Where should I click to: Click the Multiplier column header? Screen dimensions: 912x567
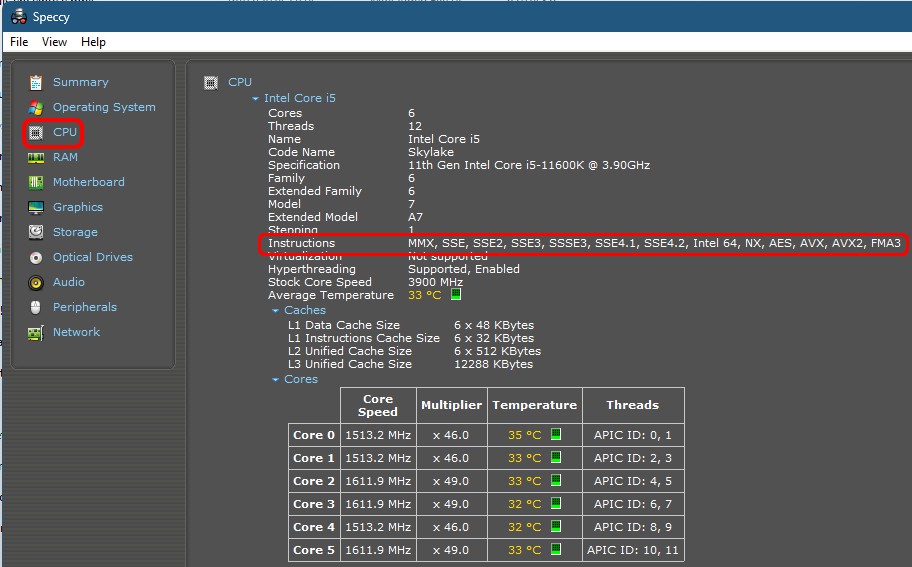(x=451, y=406)
